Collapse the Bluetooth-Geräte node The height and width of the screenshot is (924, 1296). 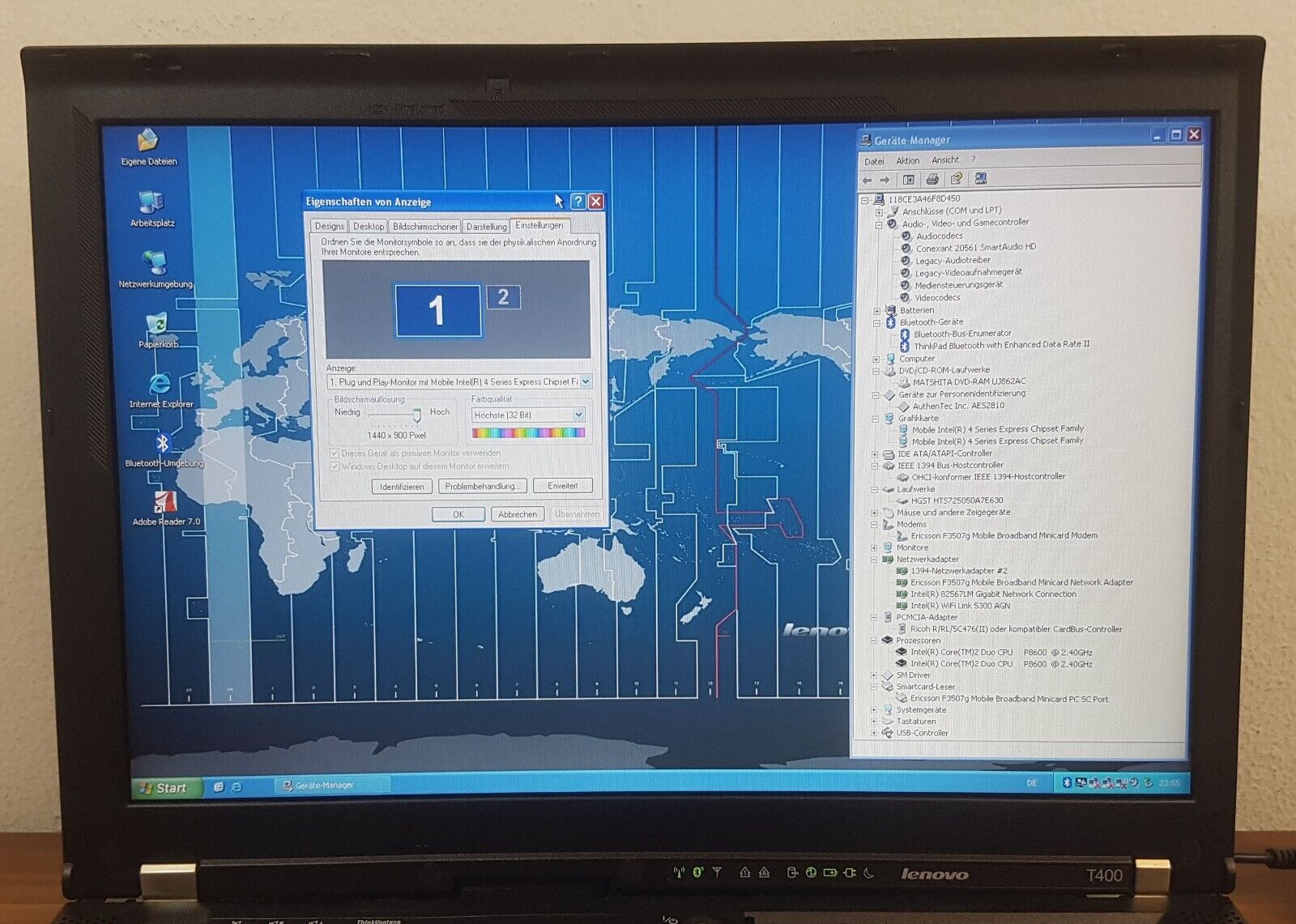point(877,323)
